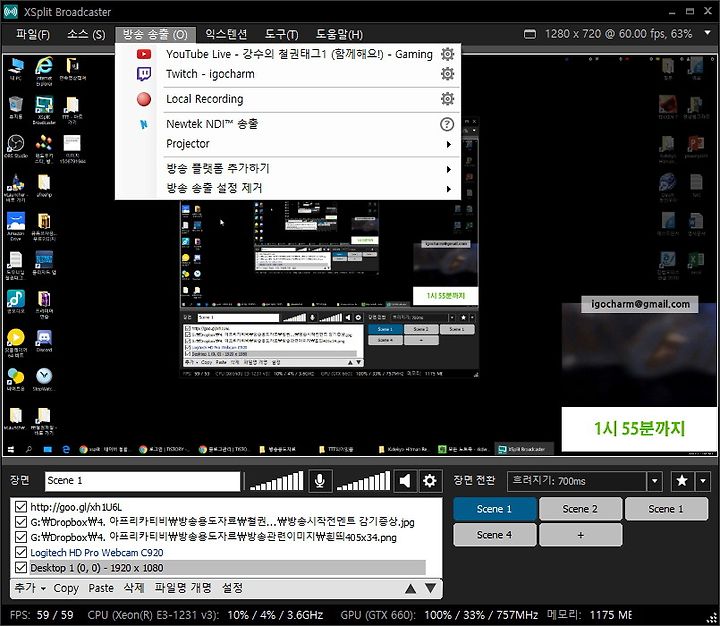Mute the microphone icon
720x626 pixels.
320,481
